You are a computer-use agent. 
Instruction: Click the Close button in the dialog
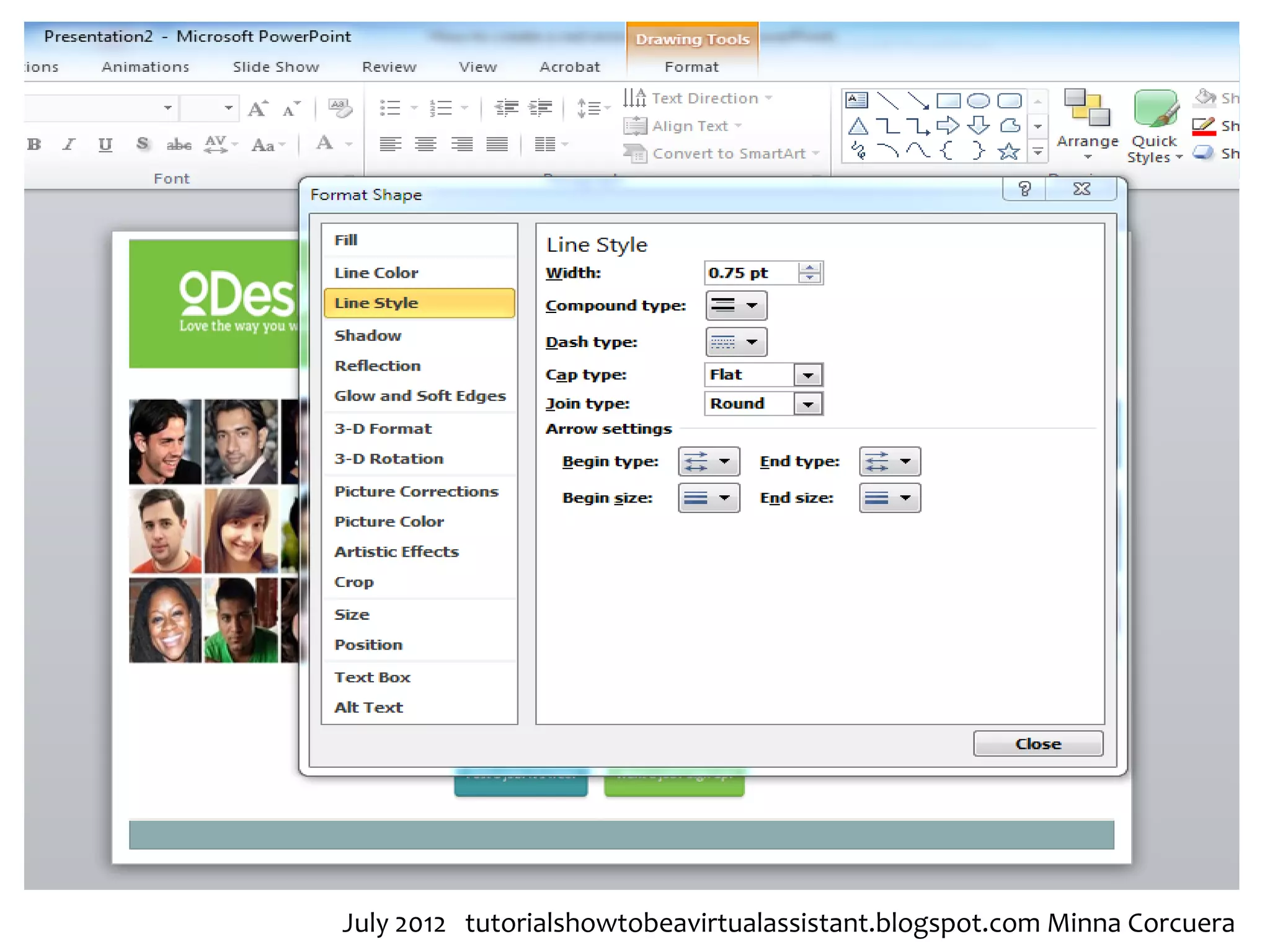click(1037, 744)
